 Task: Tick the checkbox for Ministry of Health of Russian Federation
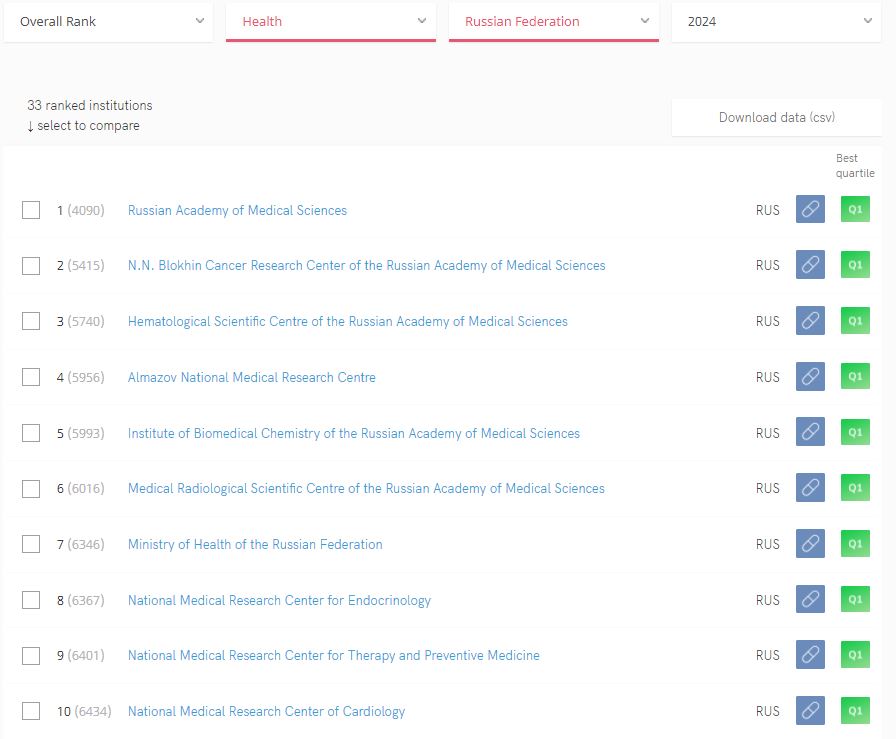pyautogui.click(x=31, y=544)
